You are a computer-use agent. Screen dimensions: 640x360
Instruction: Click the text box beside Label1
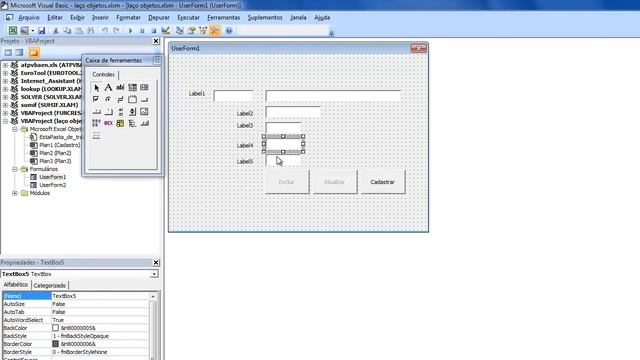[x=233, y=96]
